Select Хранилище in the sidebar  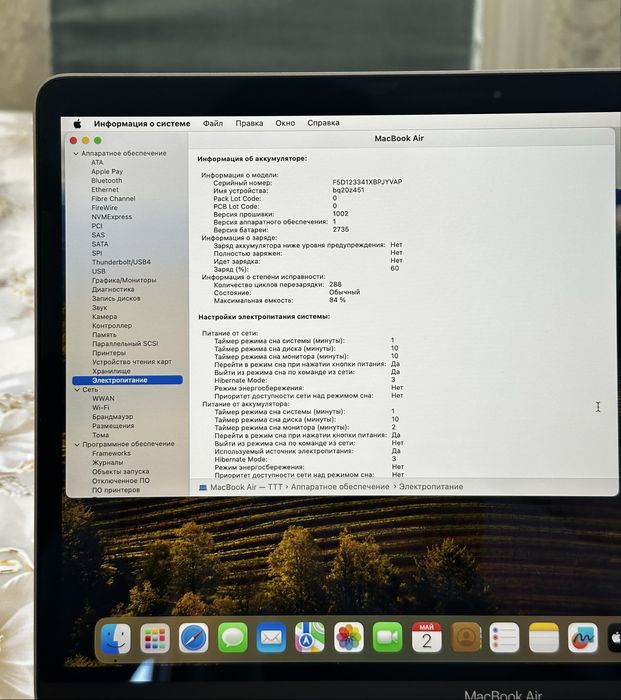click(x=111, y=371)
